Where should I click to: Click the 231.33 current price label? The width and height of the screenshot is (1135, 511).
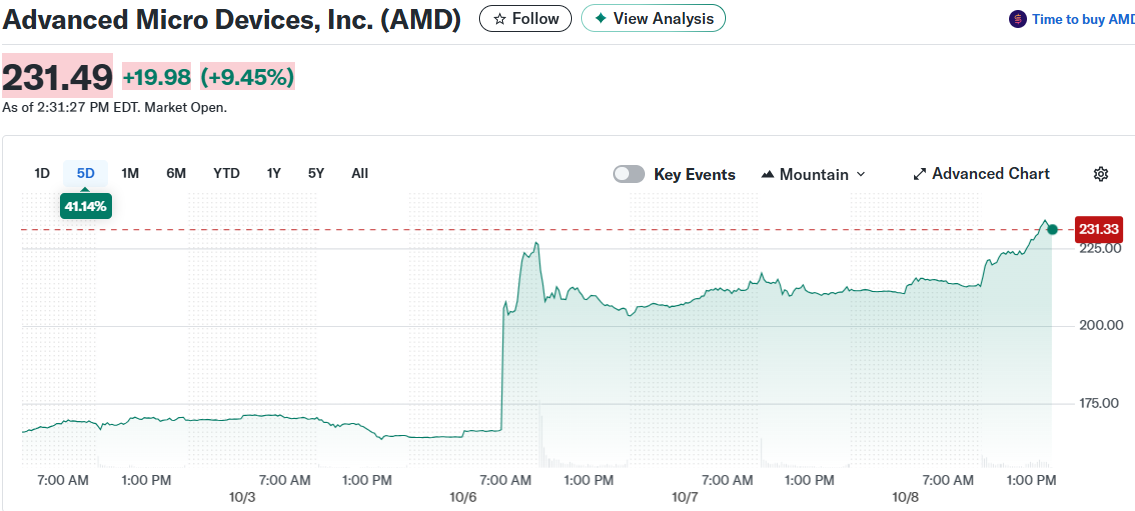click(1098, 230)
